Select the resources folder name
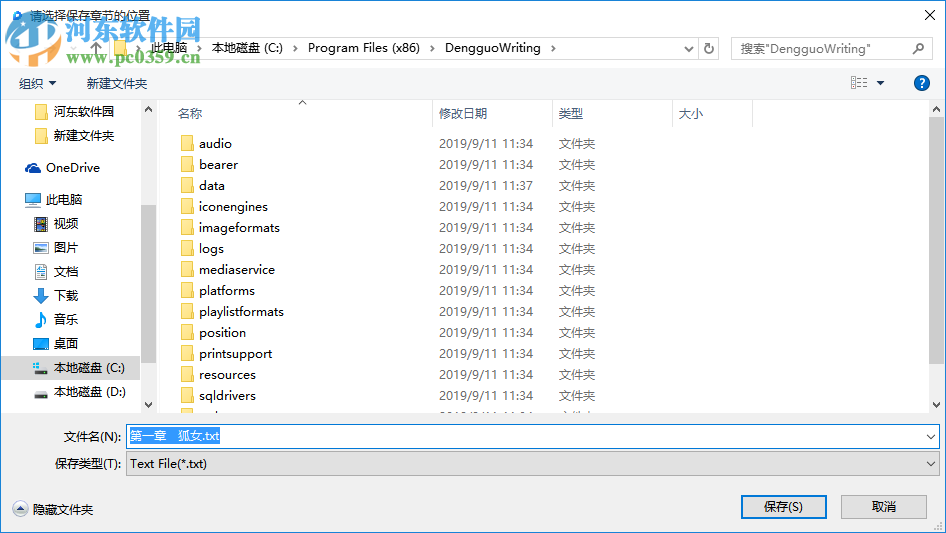Image resolution: width=946 pixels, height=533 pixels. point(227,375)
